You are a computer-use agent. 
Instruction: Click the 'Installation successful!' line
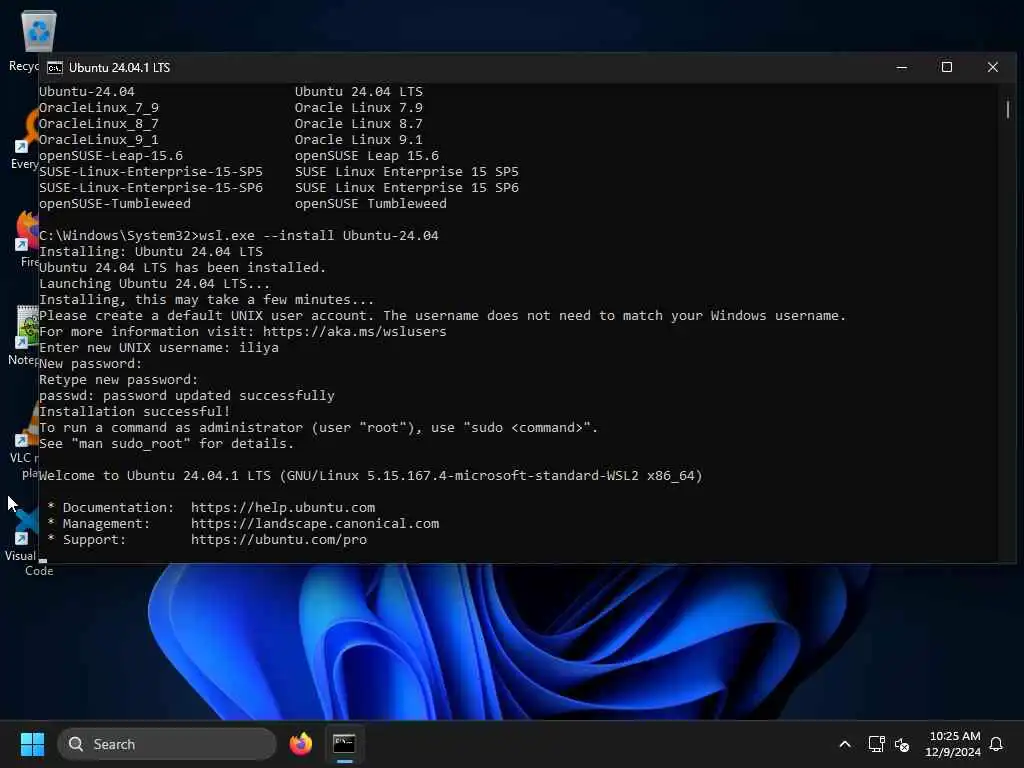point(135,411)
